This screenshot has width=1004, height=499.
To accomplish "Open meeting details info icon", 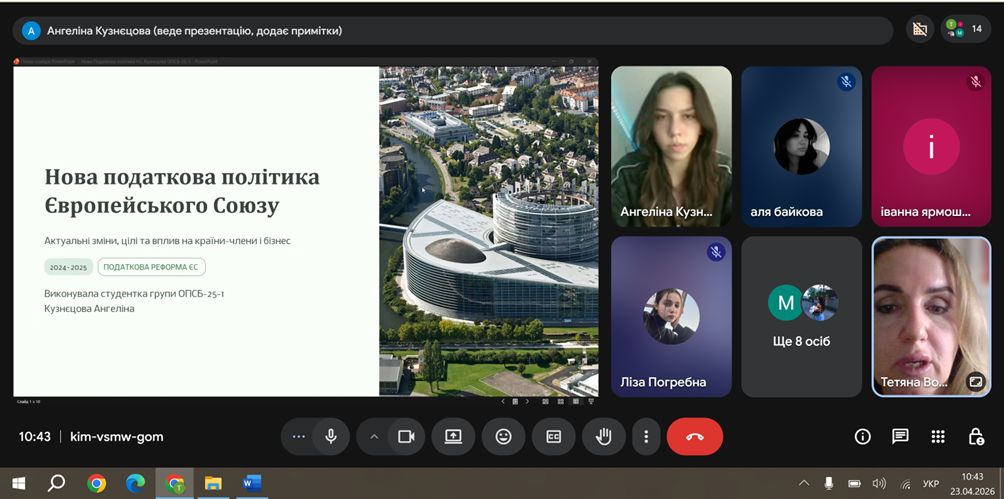I will [x=862, y=437].
